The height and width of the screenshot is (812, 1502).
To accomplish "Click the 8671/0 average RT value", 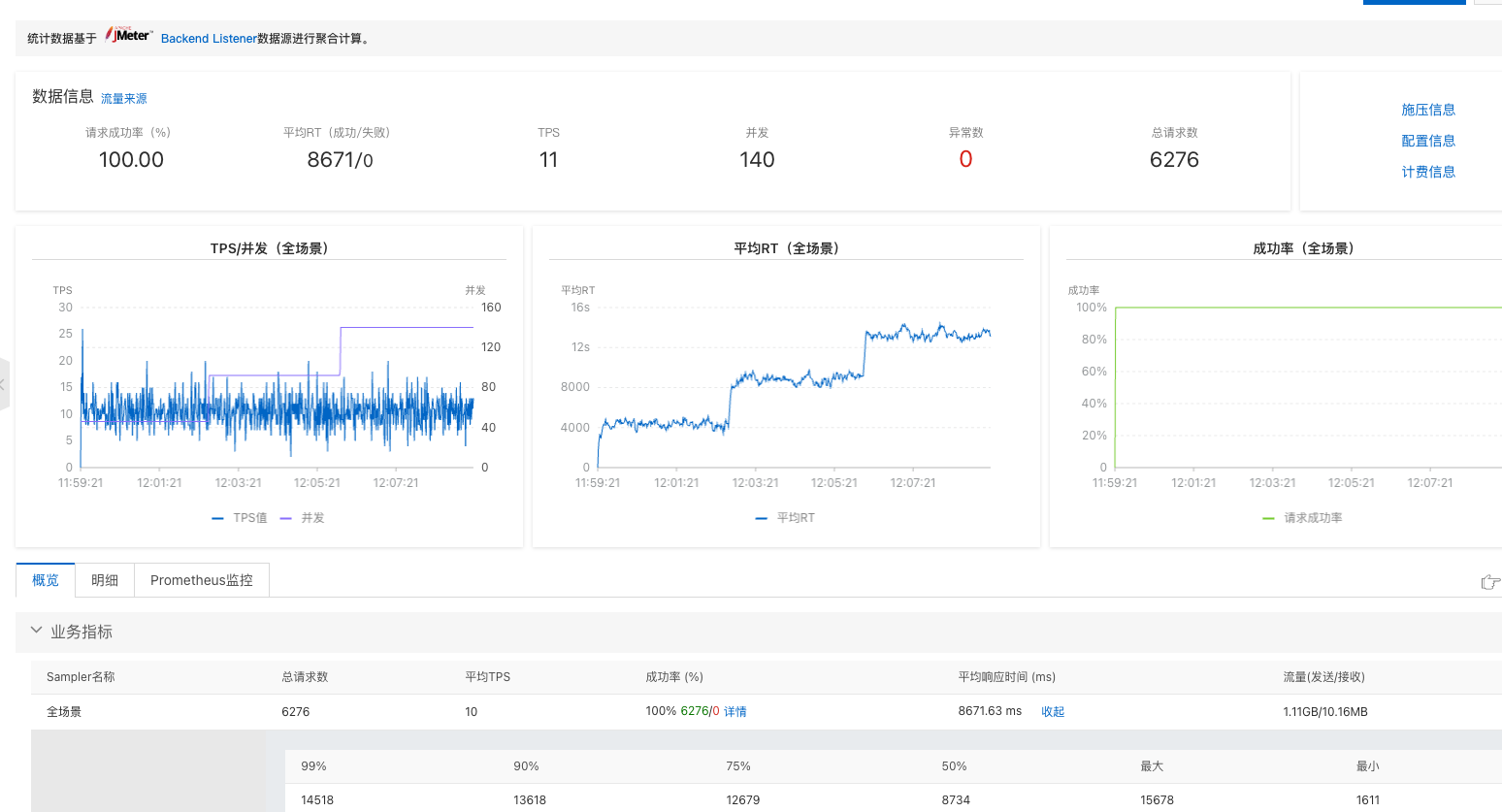I will click(x=340, y=160).
